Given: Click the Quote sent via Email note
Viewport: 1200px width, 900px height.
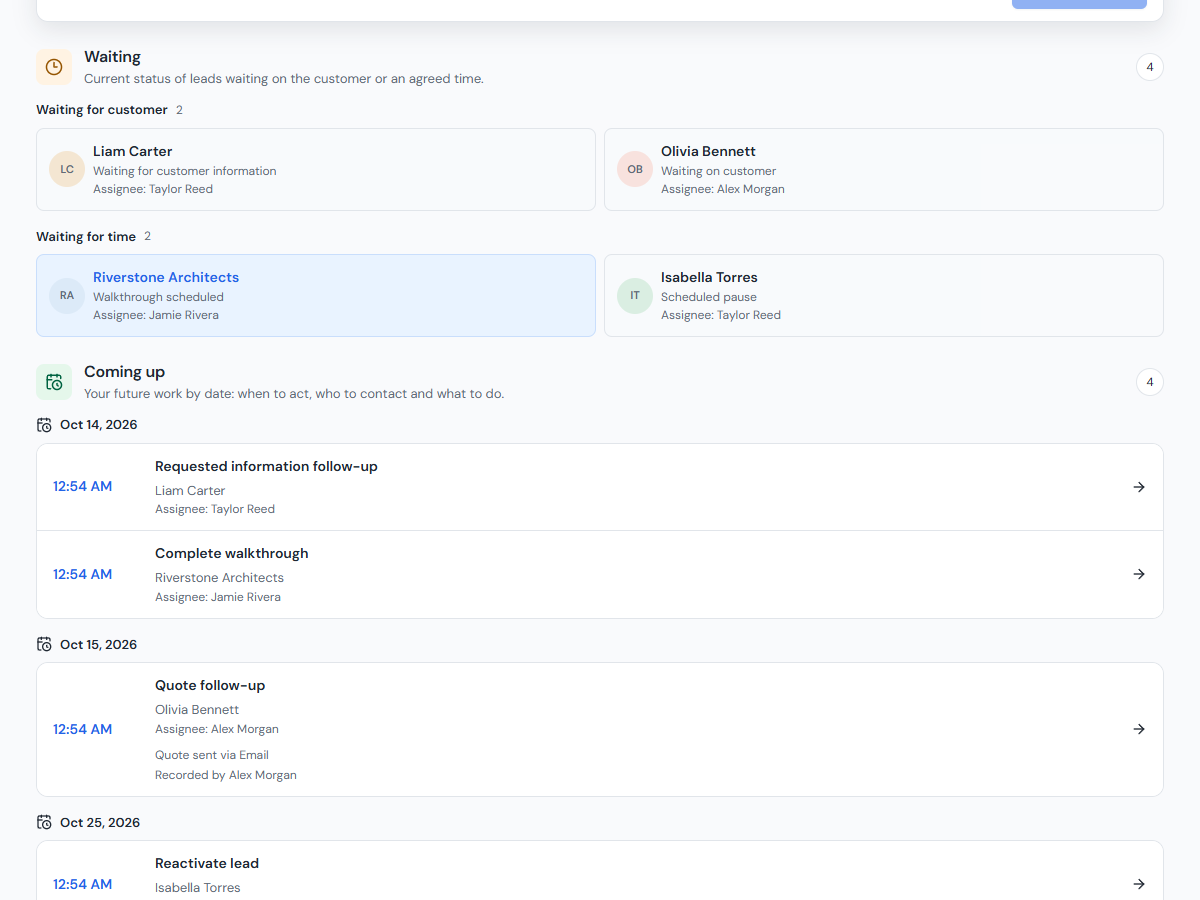Looking at the screenshot, I should 212,755.
